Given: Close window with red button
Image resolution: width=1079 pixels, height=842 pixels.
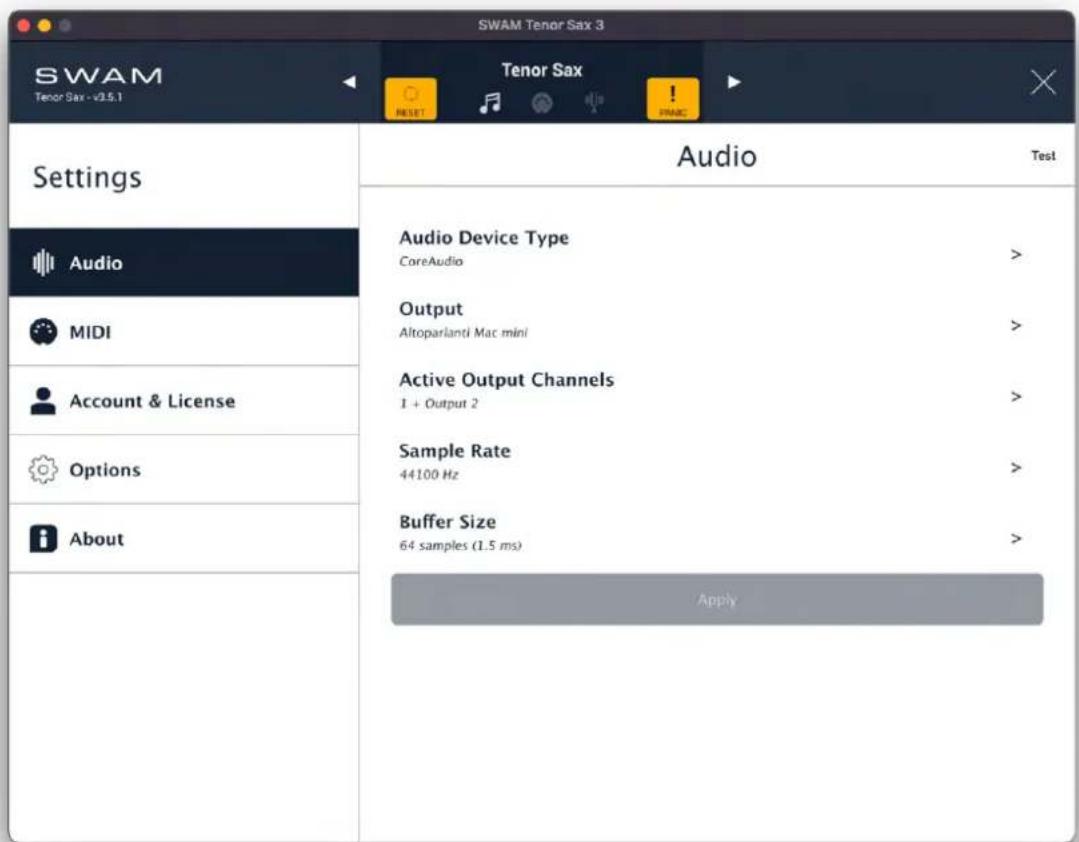Looking at the screenshot, I should (x=24, y=25).
